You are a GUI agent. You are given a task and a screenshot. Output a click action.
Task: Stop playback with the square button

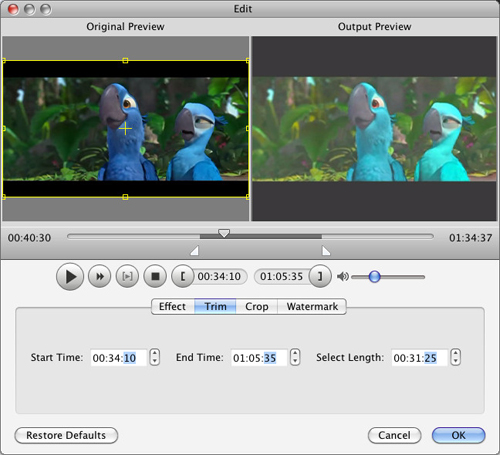tap(155, 276)
